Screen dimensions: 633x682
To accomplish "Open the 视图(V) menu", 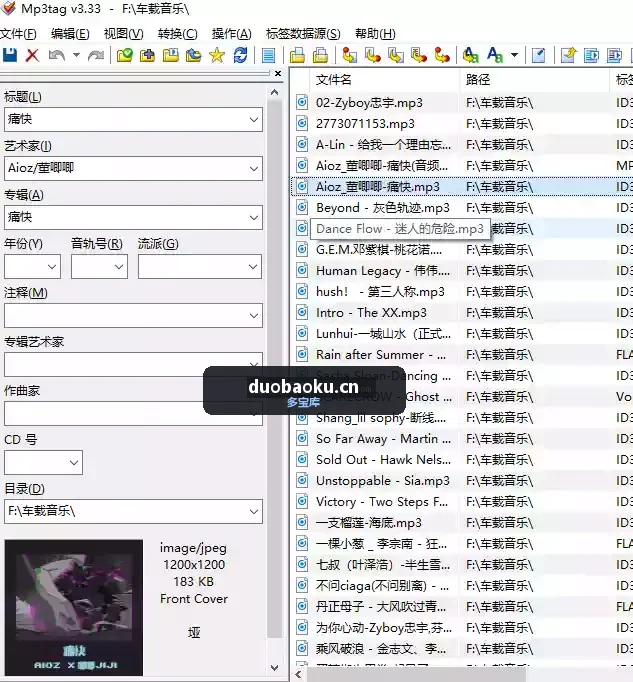I will [124, 33].
